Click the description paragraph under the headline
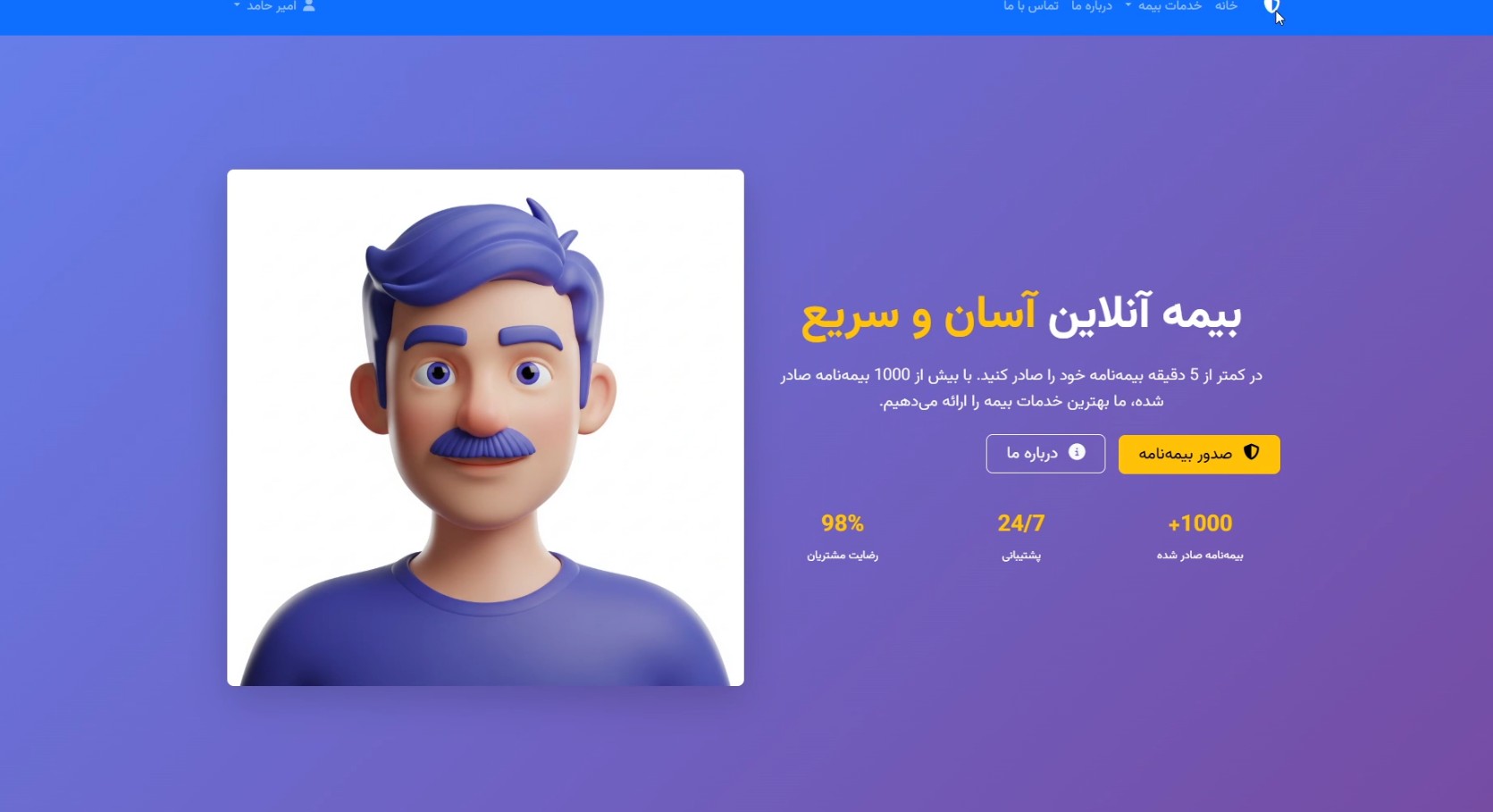The height and width of the screenshot is (812, 1493). [x=1021, y=388]
